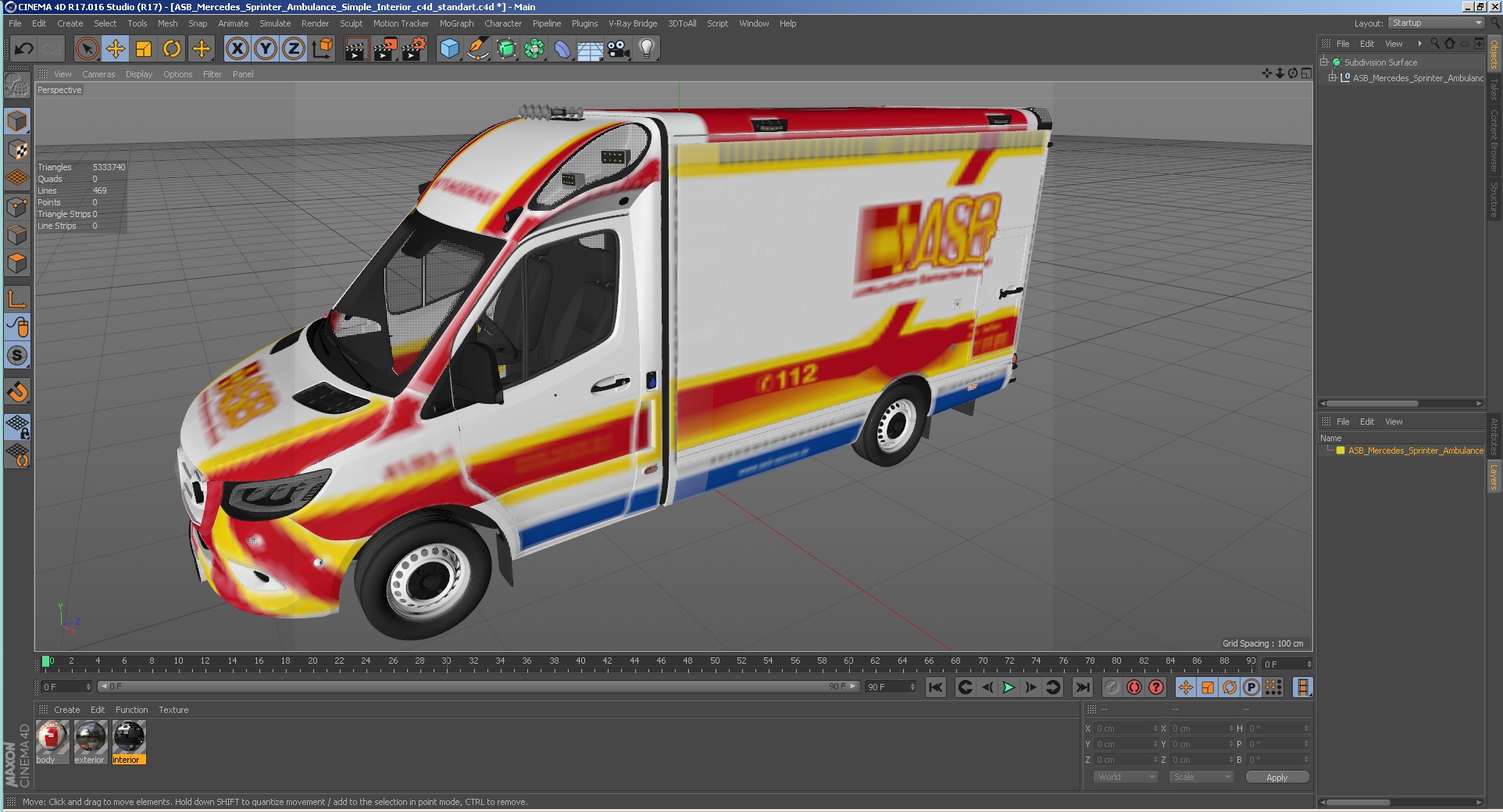Click Make Editable icon in left sidebar
Viewport: 1503px width, 812px height.
[x=17, y=84]
